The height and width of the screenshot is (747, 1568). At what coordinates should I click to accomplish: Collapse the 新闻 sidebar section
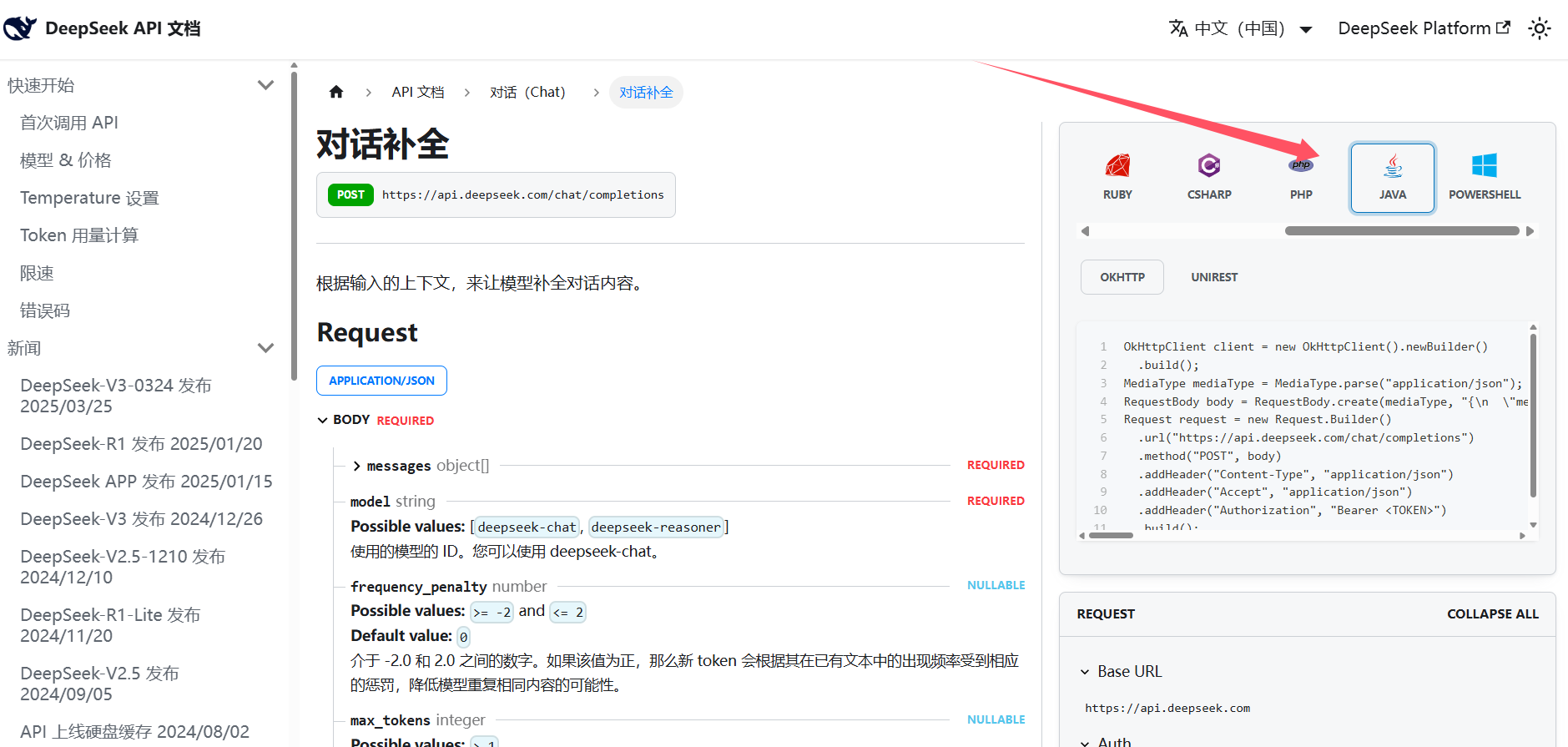266,348
